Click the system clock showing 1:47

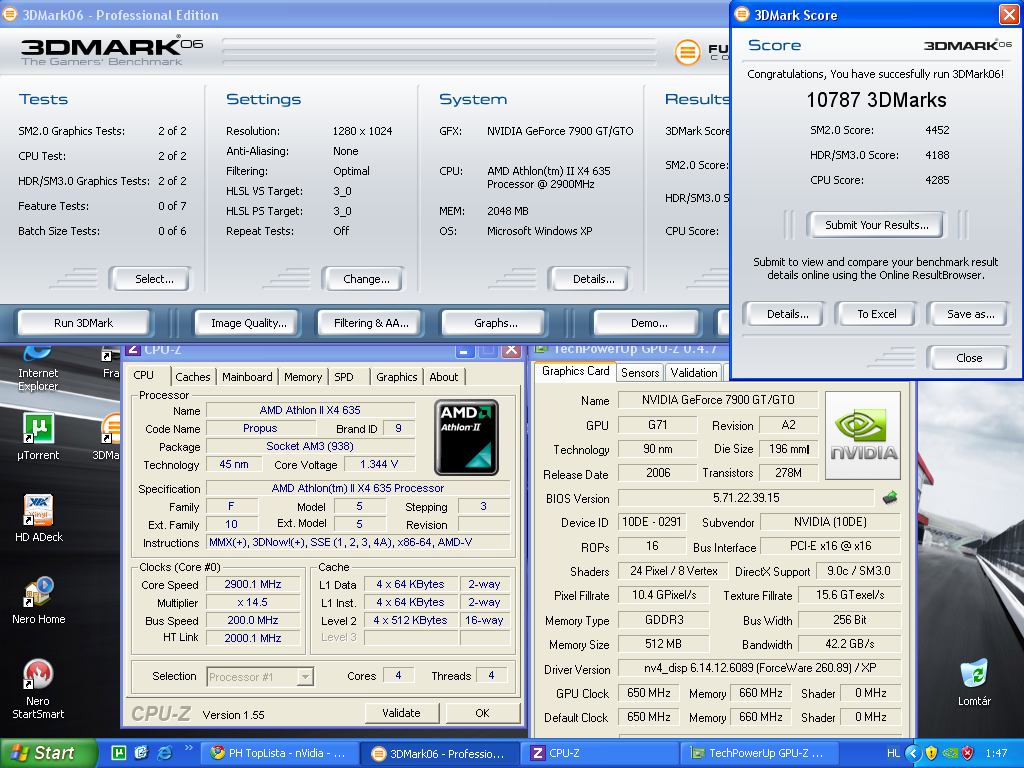point(996,753)
